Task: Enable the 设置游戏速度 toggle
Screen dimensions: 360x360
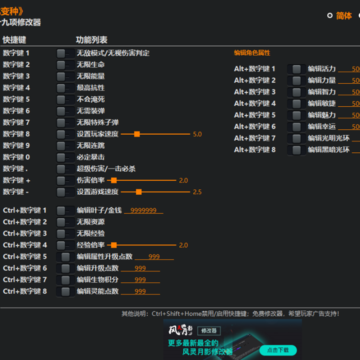Action: 65,192
